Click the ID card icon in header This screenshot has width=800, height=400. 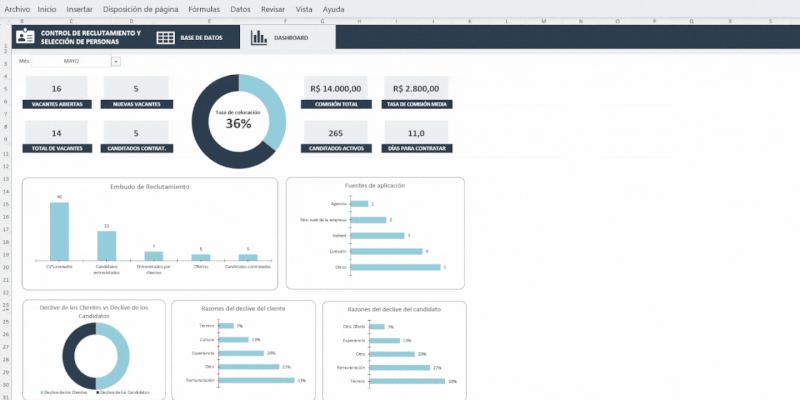[x=26, y=37]
